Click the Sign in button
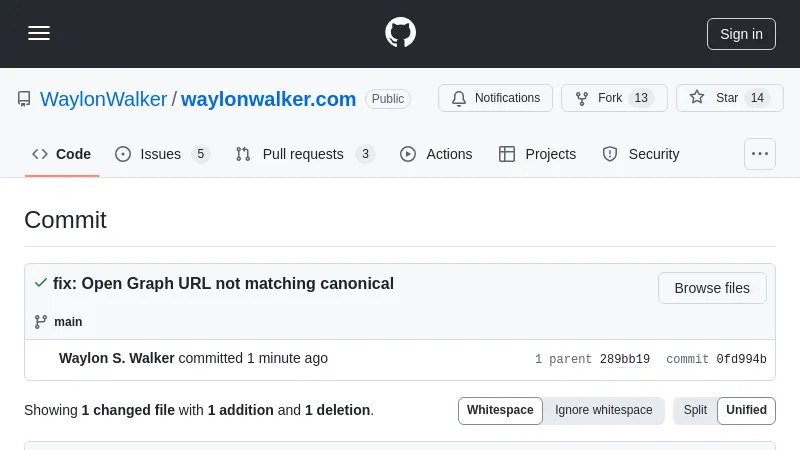The image size is (800, 450). pyautogui.click(x=741, y=33)
